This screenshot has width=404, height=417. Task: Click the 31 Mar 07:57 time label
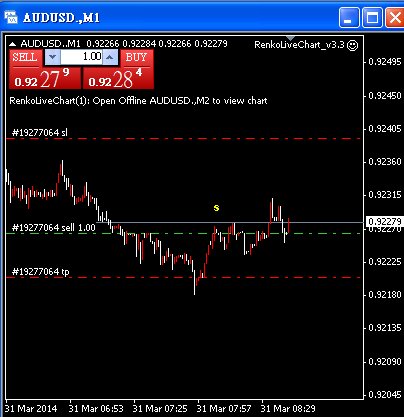point(224,408)
